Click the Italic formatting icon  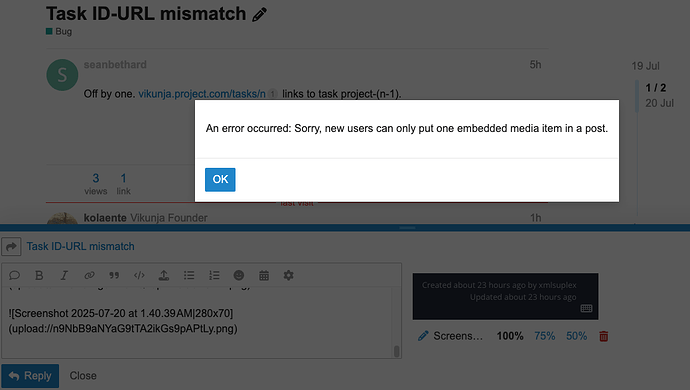(x=64, y=276)
